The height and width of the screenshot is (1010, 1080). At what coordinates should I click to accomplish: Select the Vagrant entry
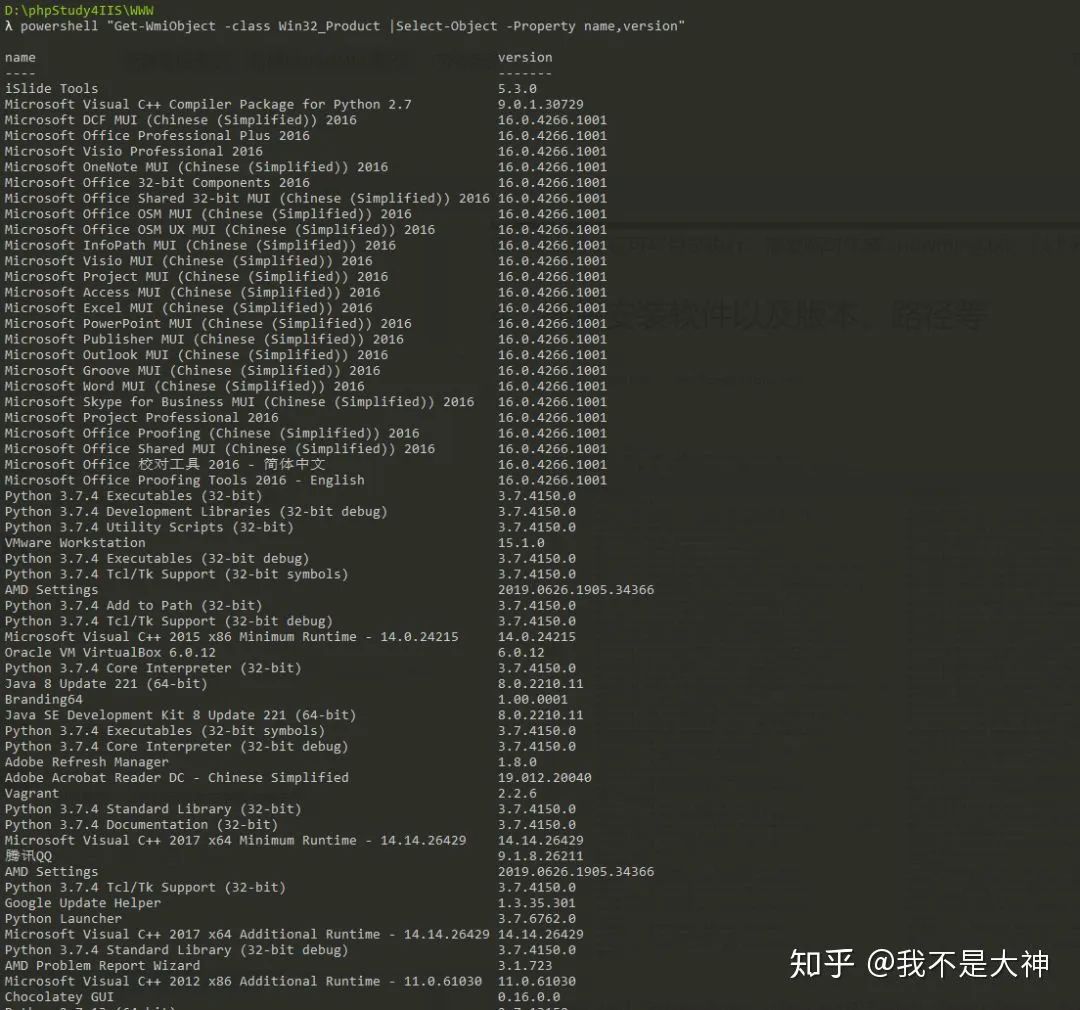31,793
